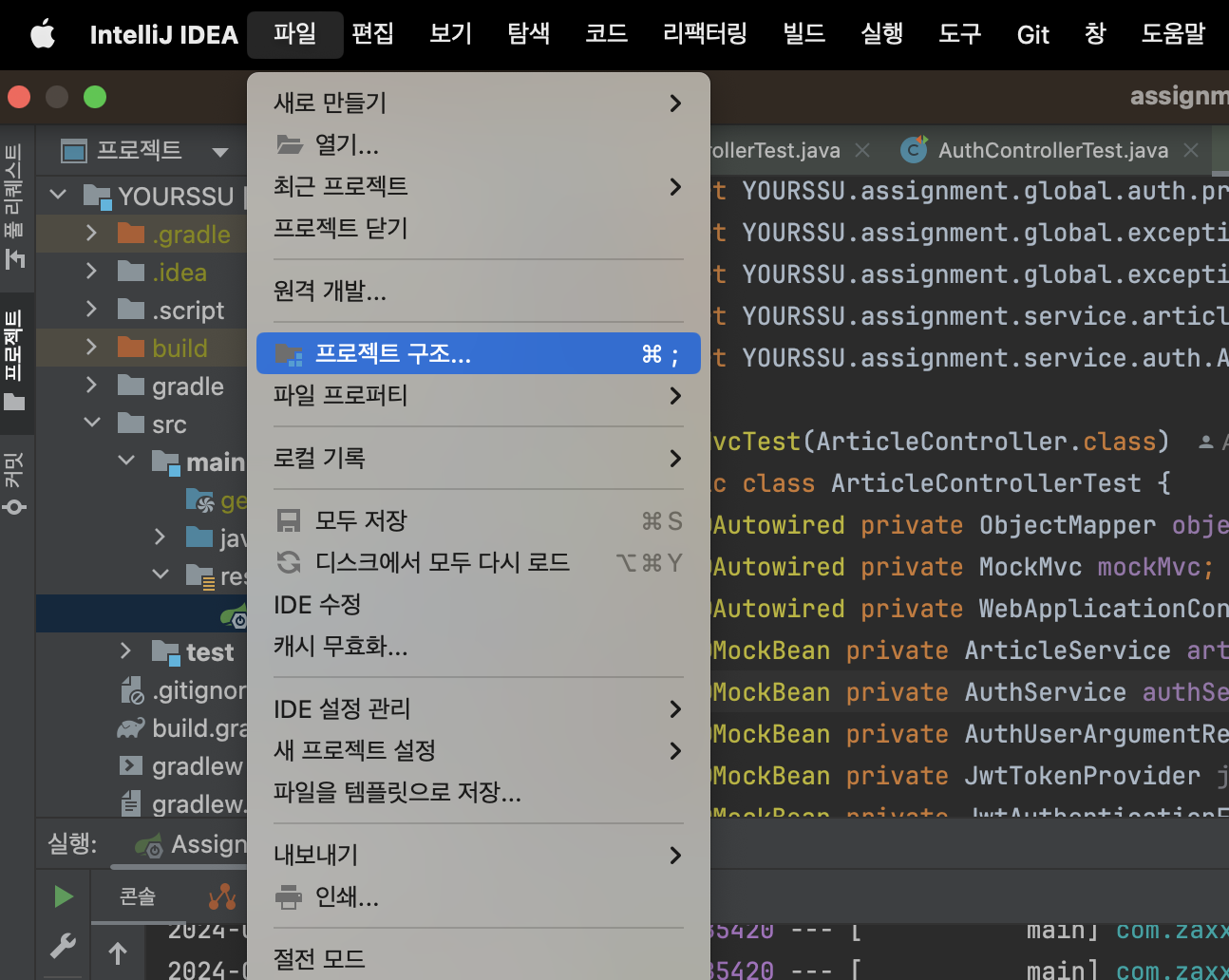Click the printer icon beside 인쇄...
This screenshot has height=980, width=1229.
pyautogui.click(x=289, y=896)
